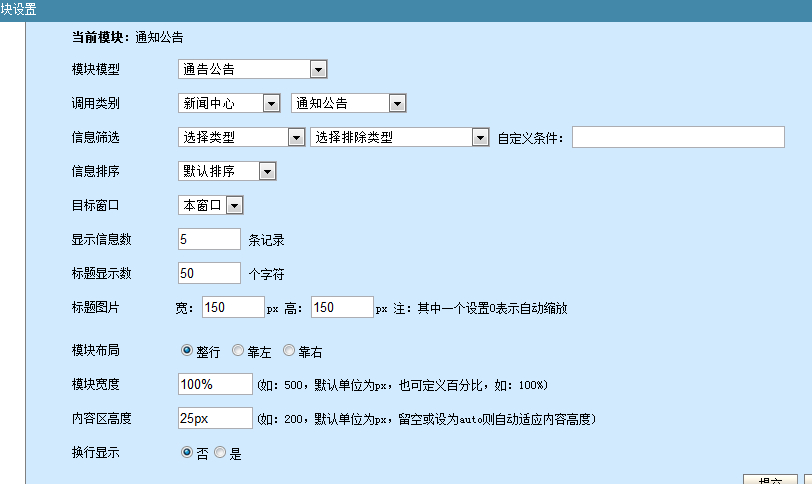812x484 pixels.
Task: Enable 是 for 换行显示
Action: pyautogui.click(x=221, y=453)
